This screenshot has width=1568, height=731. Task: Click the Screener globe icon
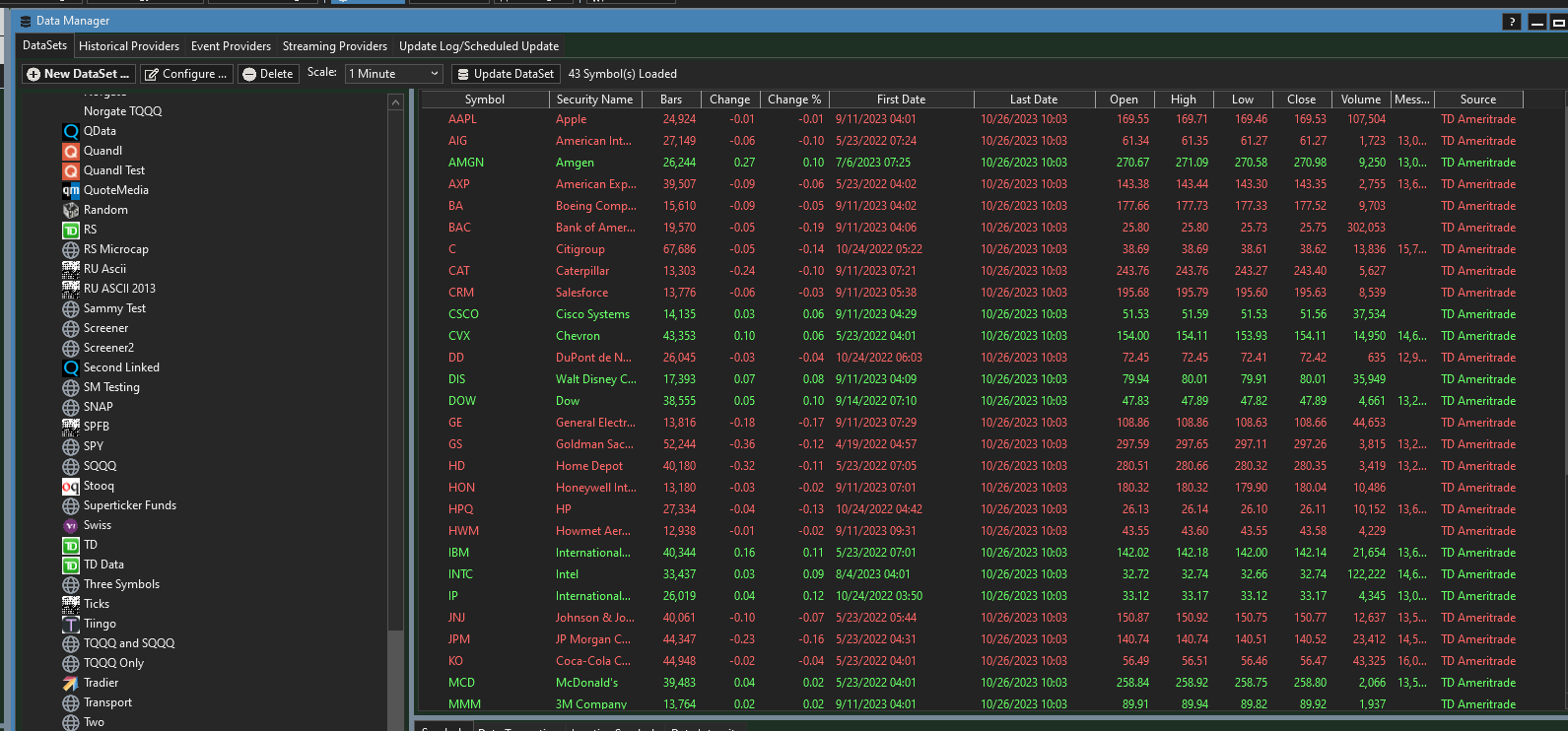71,328
